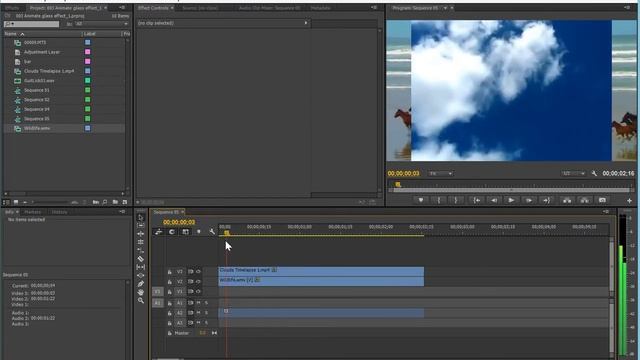
Task: Toggle lock on the V3 track
Action: 169,272
